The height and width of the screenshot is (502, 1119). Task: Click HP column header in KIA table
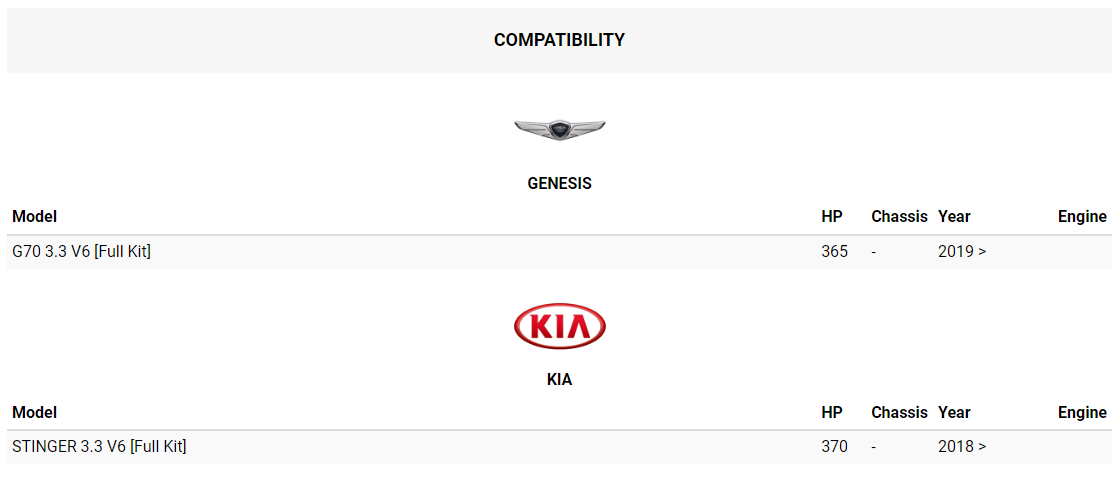pyautogui.click(x=832, y=412)
